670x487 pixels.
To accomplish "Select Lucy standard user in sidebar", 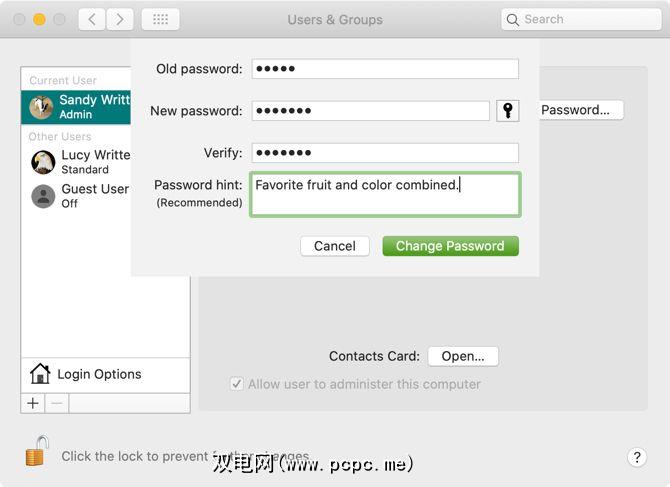I will click(80, 162).
